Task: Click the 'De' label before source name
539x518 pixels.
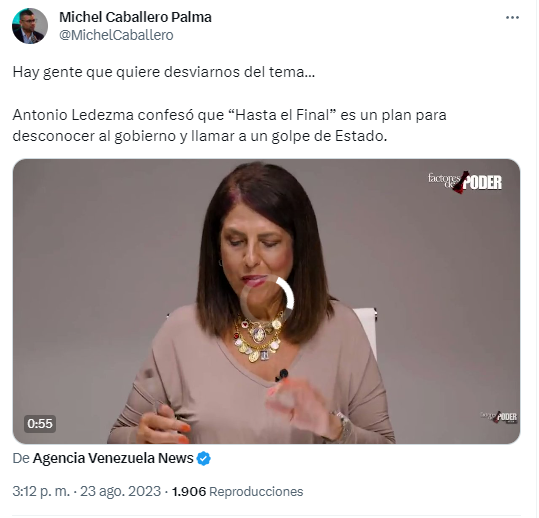Action: [21, 458]
